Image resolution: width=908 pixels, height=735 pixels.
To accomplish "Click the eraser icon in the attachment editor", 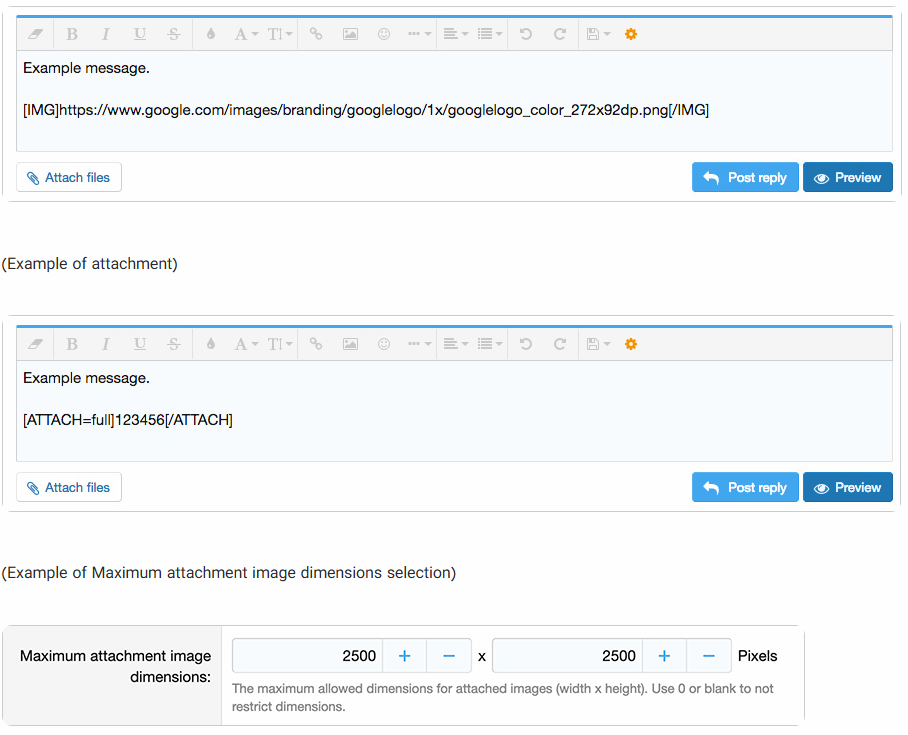I will tap(35, 344).
